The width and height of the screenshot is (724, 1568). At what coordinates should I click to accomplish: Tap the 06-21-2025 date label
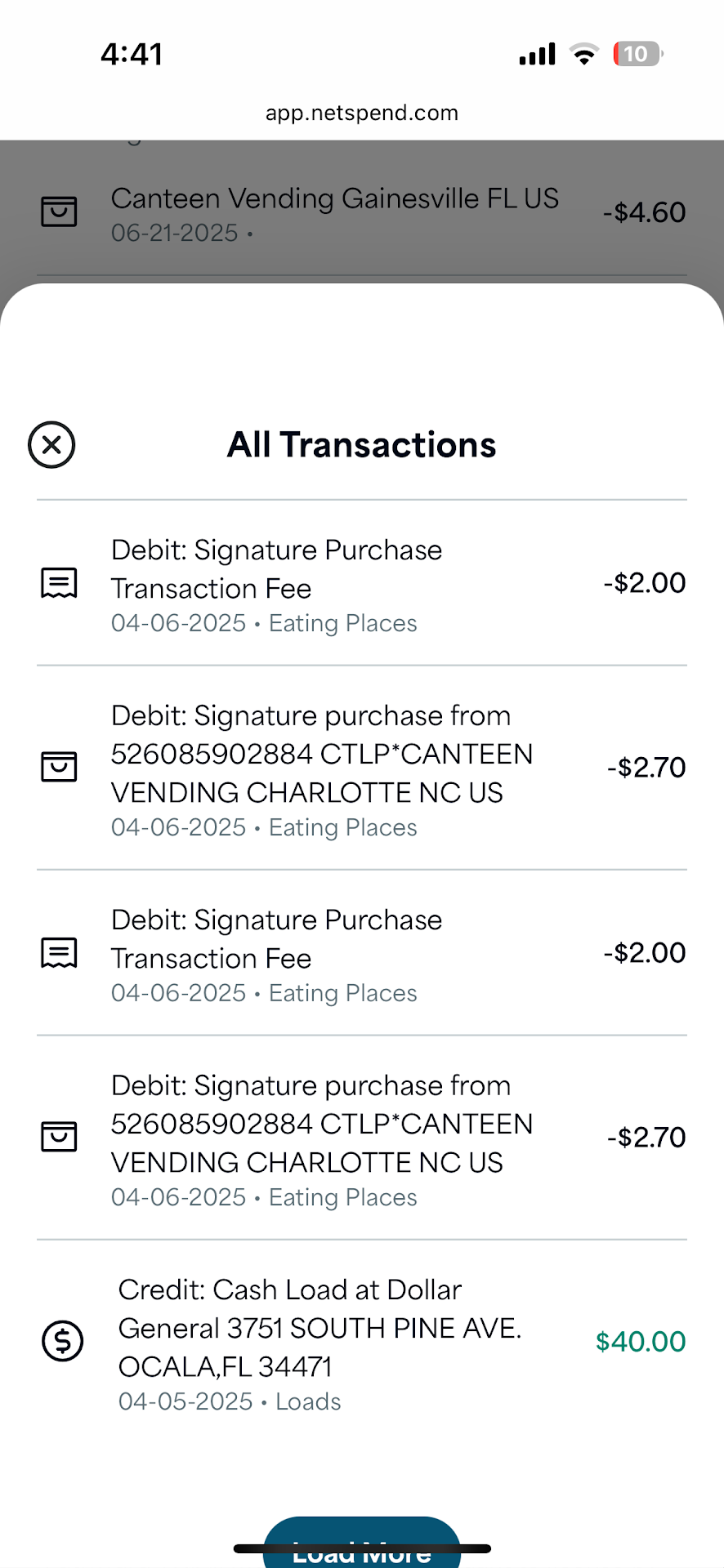pyautogui.click(x=175, y=234)
